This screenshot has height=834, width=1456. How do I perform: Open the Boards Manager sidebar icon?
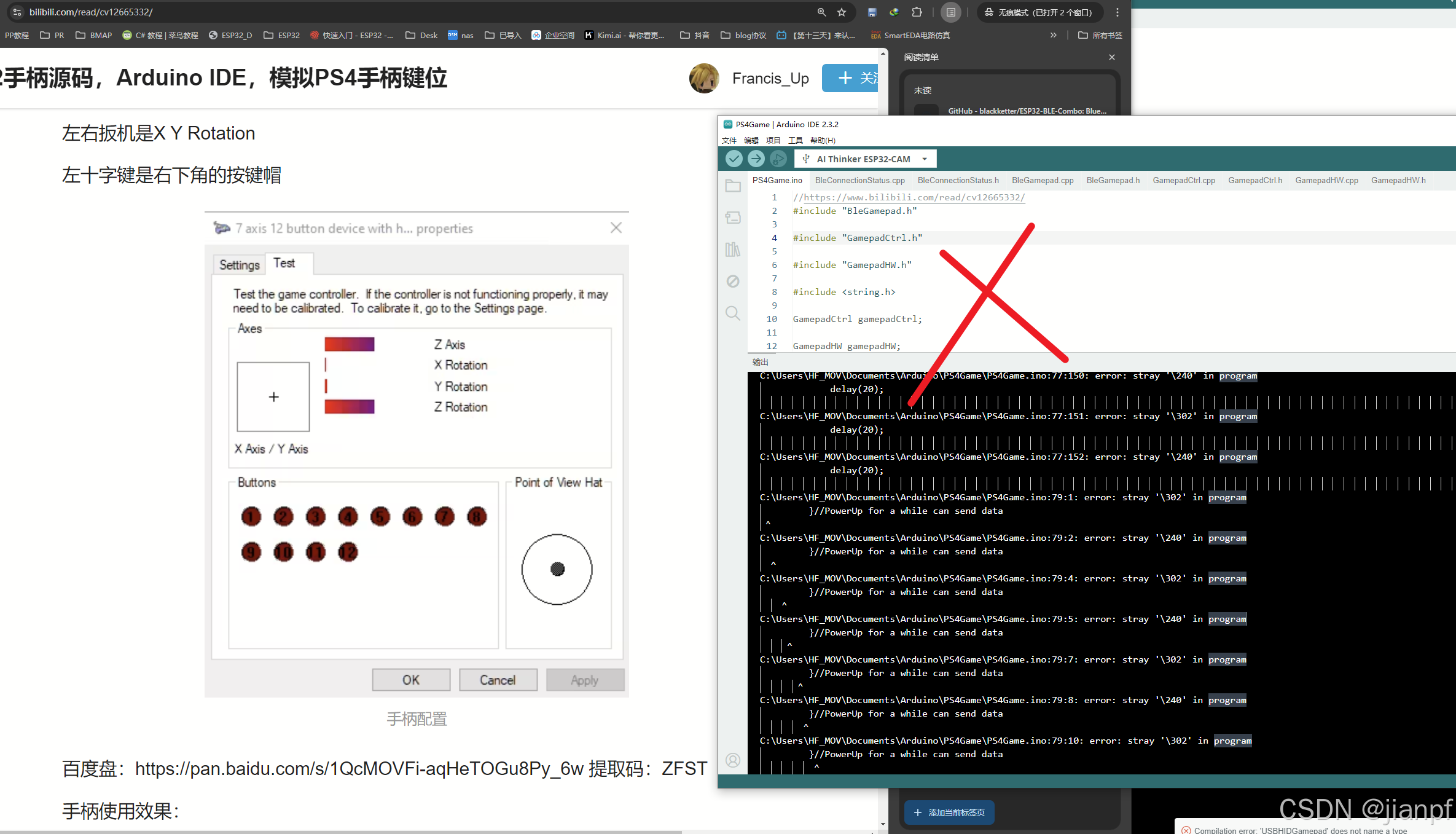click(x=733, y=218)
